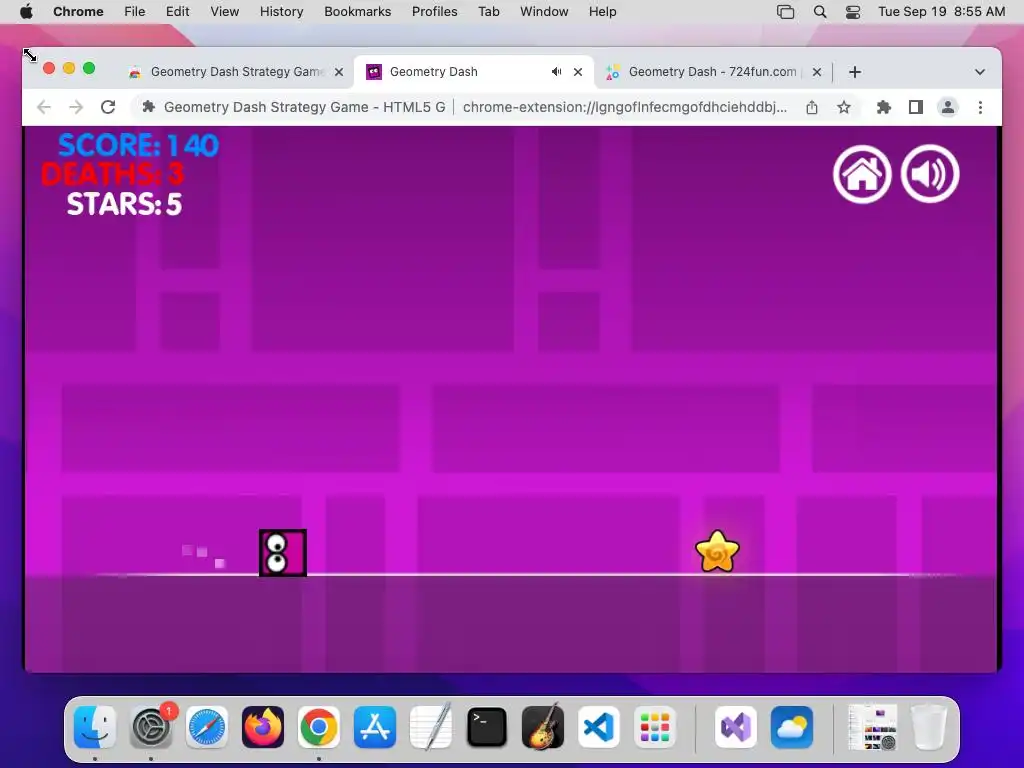
Task: Open the View menu
Action: coord(225,12)
